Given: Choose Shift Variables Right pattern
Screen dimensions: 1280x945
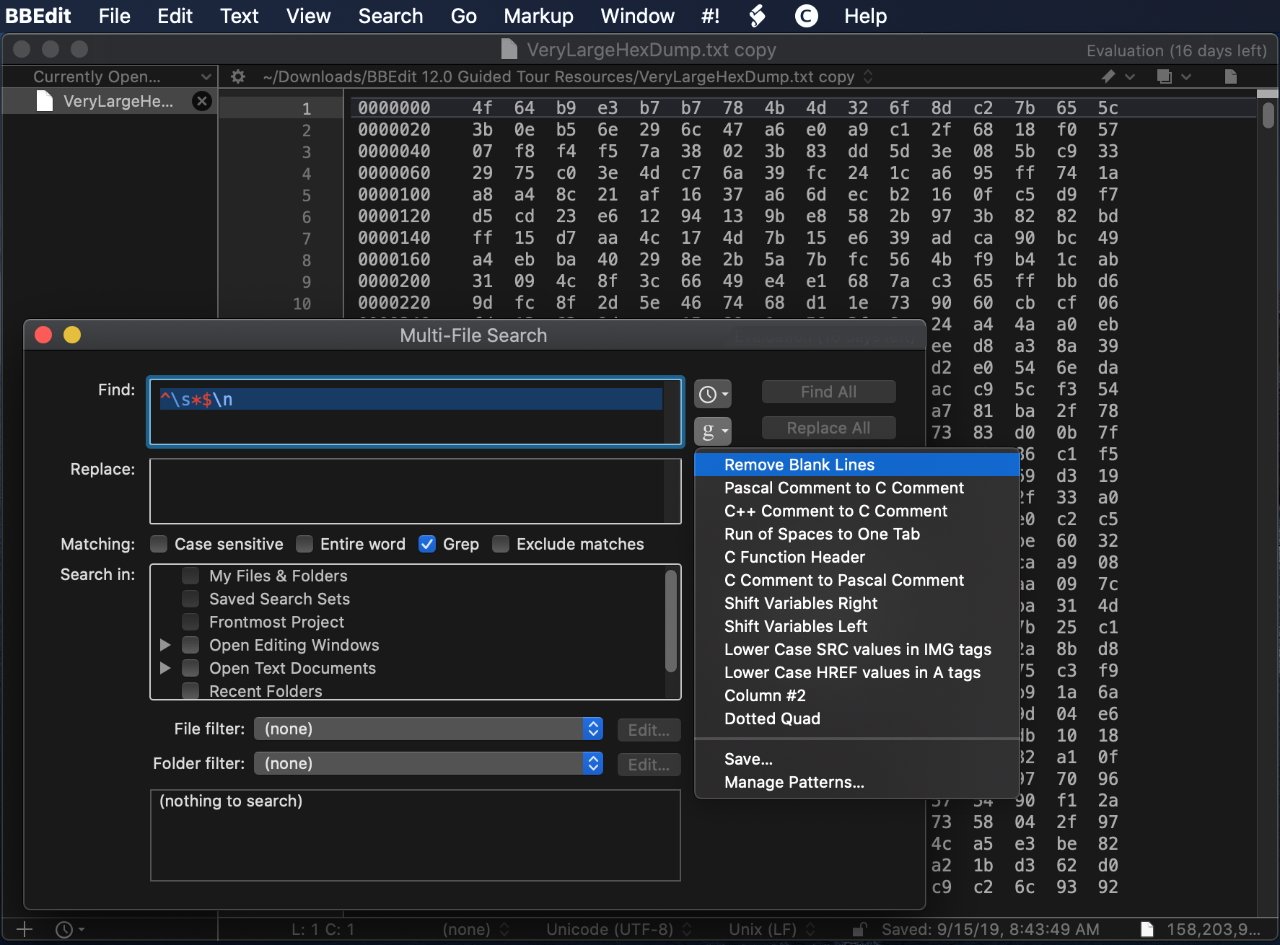Looking at the screenshot, I should point(857,603).
